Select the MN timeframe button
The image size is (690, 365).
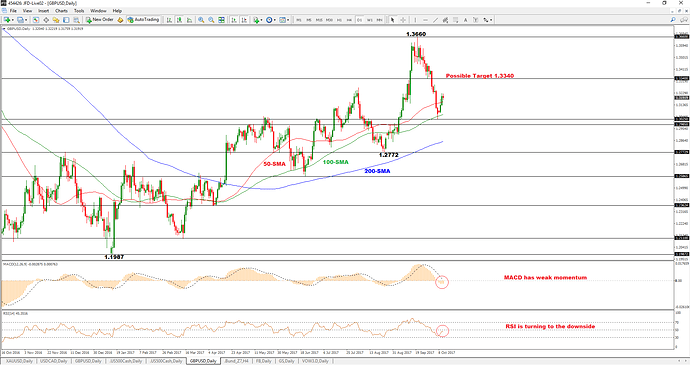(380, 20)
